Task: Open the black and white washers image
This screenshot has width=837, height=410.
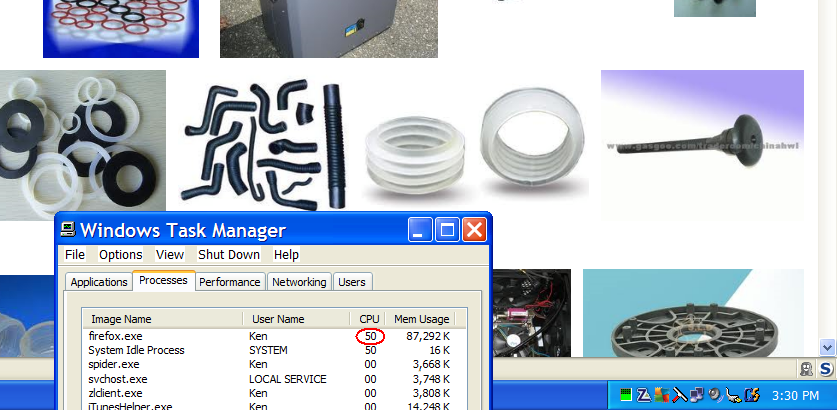Action: coord(83,145)
